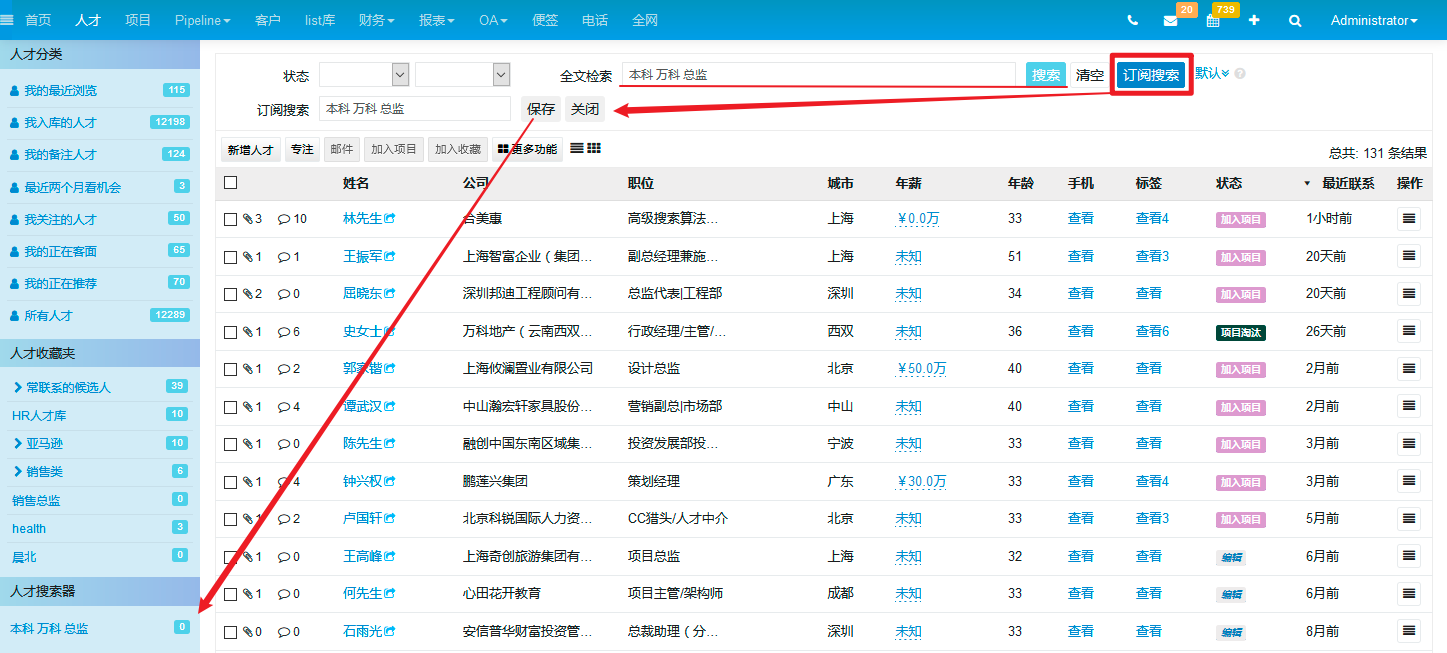Open saved searcher 本科 万科 总监 in sidebar
This screenshot has width=1447, height=653.
(49, 629)
